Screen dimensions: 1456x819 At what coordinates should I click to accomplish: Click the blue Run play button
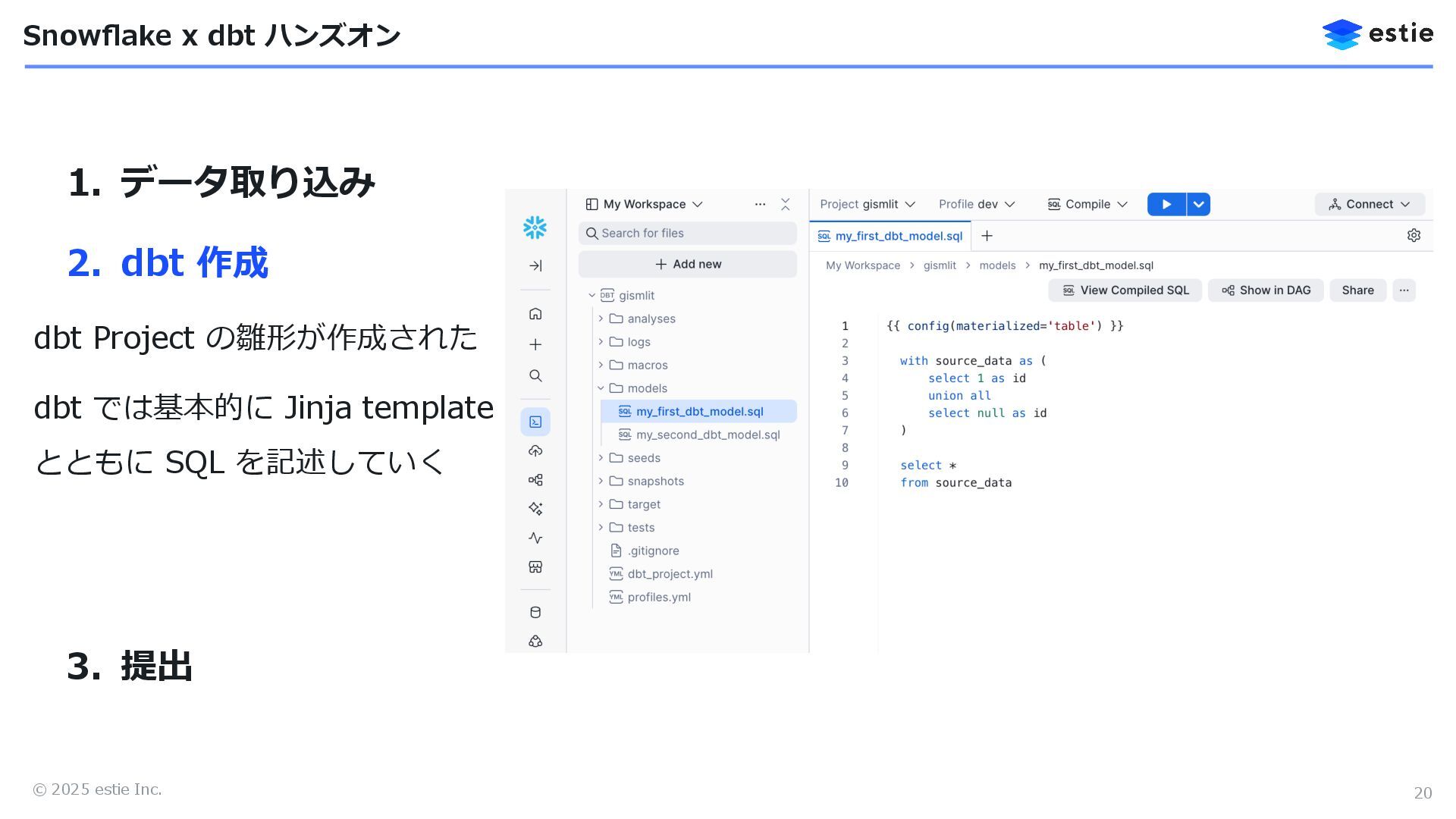pos(1166,204)
